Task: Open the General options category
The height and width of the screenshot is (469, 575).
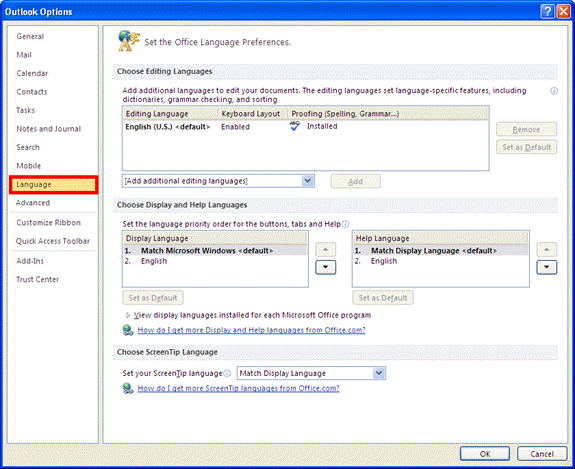Action: (x=30, y=36)
